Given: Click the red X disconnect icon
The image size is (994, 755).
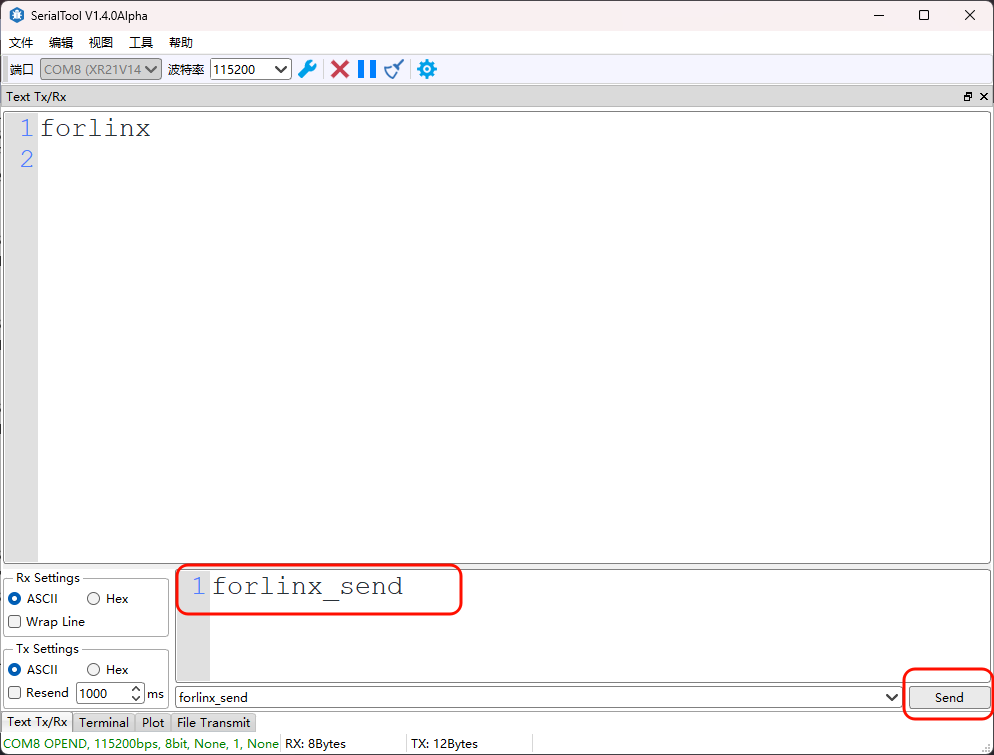Looking at the screenshot, I should click(340, 69).
